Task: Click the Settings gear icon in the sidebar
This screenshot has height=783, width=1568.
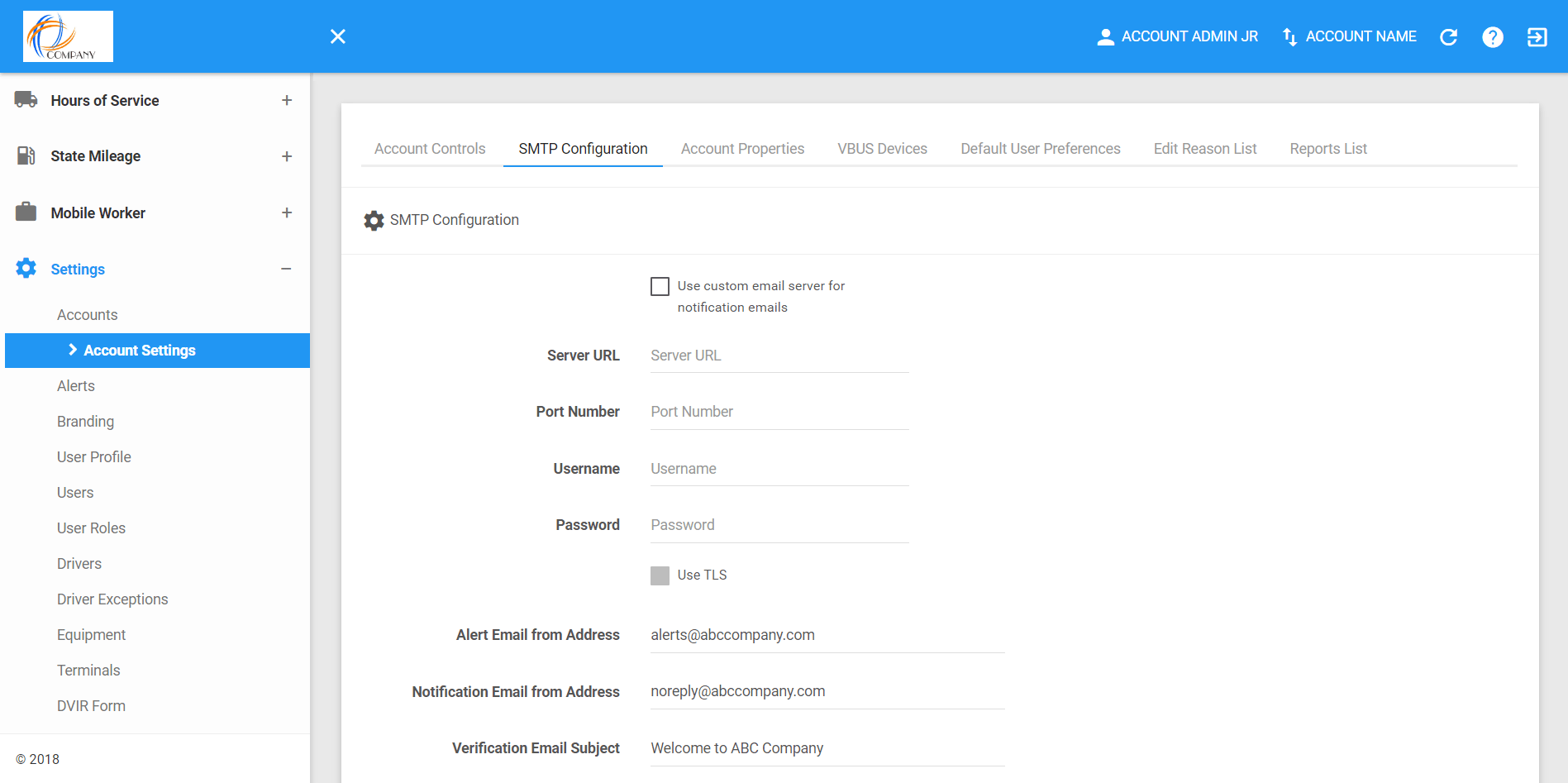Action: [x=26, y=268]
